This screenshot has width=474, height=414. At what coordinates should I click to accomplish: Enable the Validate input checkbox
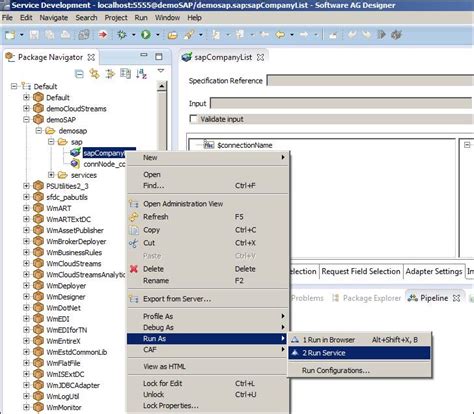click(x=193, y=119)
